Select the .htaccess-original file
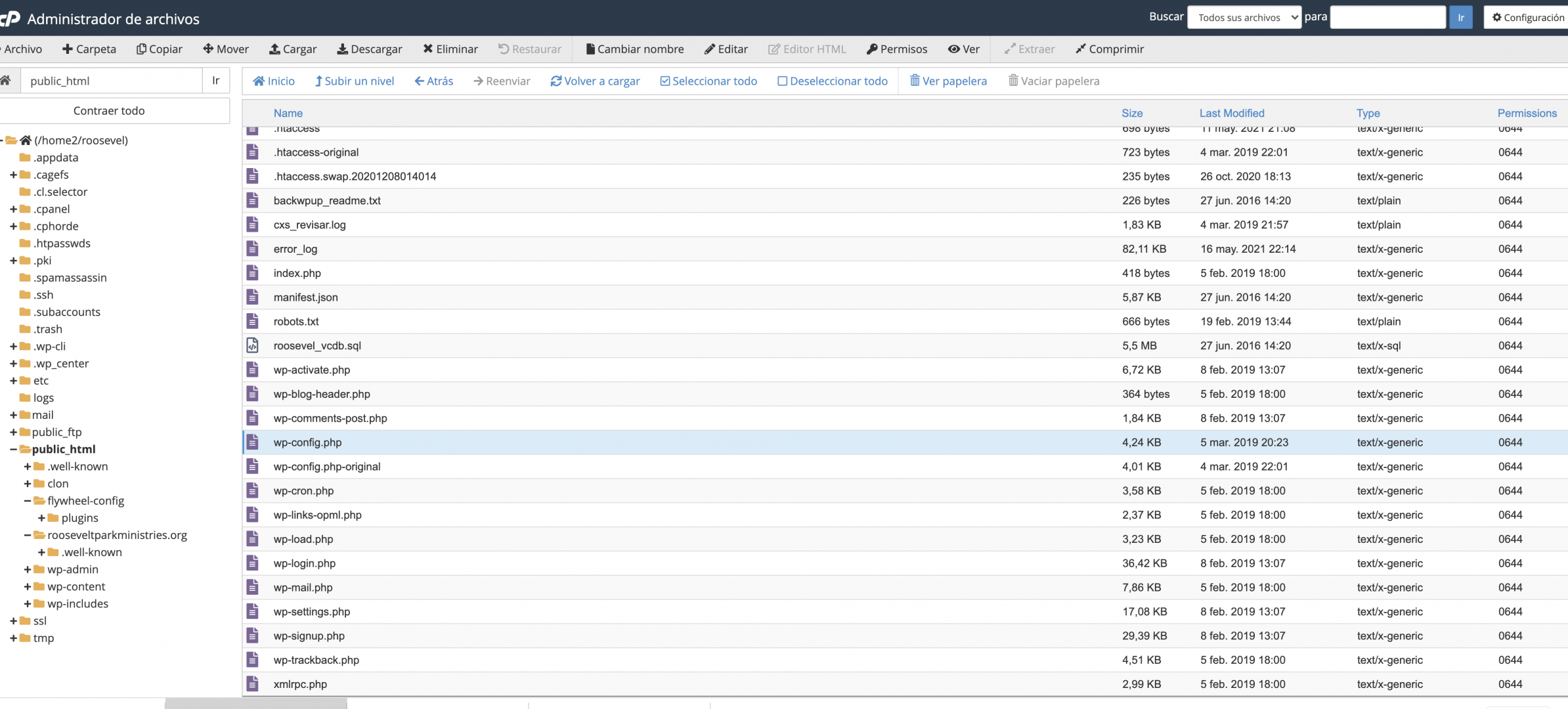1568x709 pixels. click(x=905, y=152)
